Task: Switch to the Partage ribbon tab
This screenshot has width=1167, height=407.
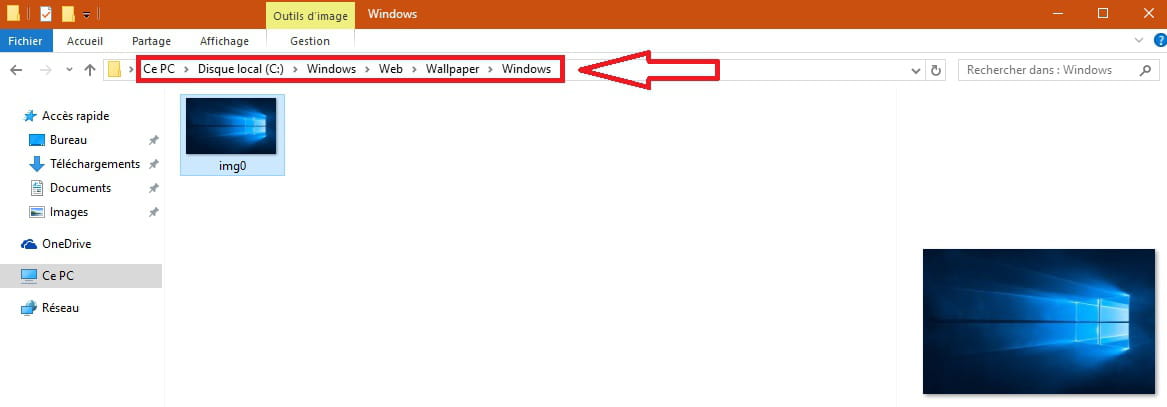Action: (151, 41)
